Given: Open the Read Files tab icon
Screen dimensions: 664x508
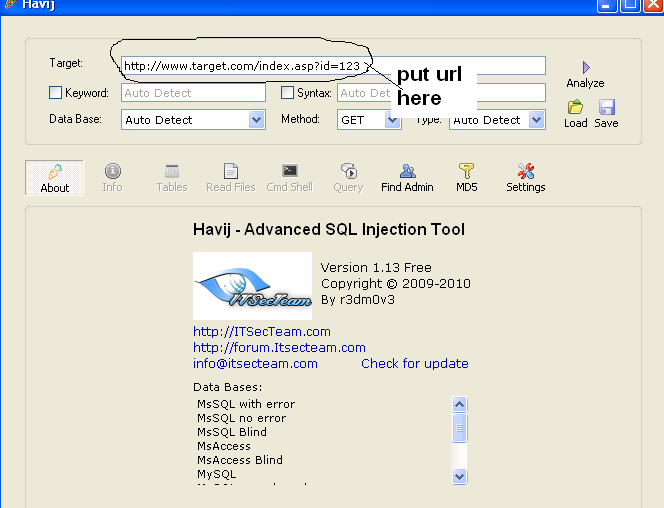Looking at the screenshot, I should pyautogui.click(x=231, y=171).
